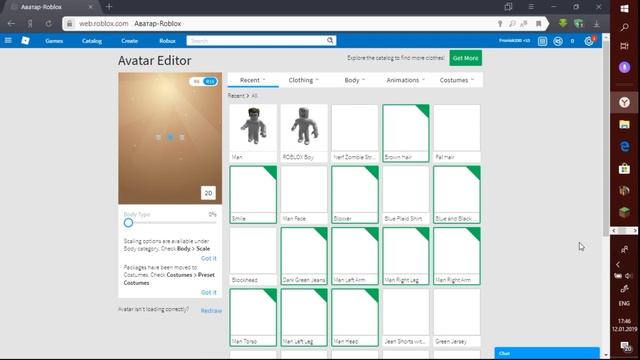
Task: Select the Man costume thumbnail
Action: tap(253, 133)
